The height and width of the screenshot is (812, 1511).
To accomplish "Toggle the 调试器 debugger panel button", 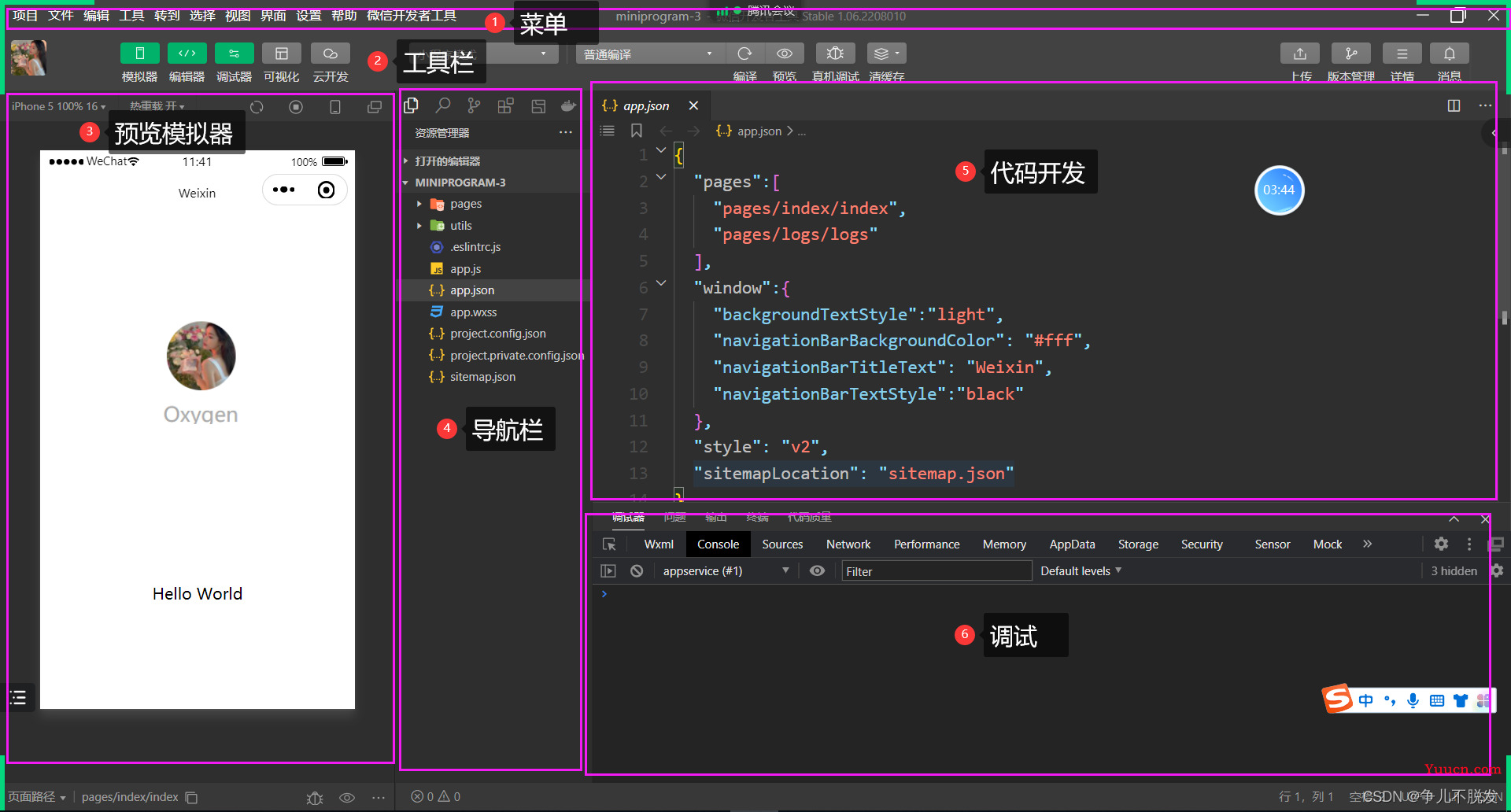I will point(234,54).
